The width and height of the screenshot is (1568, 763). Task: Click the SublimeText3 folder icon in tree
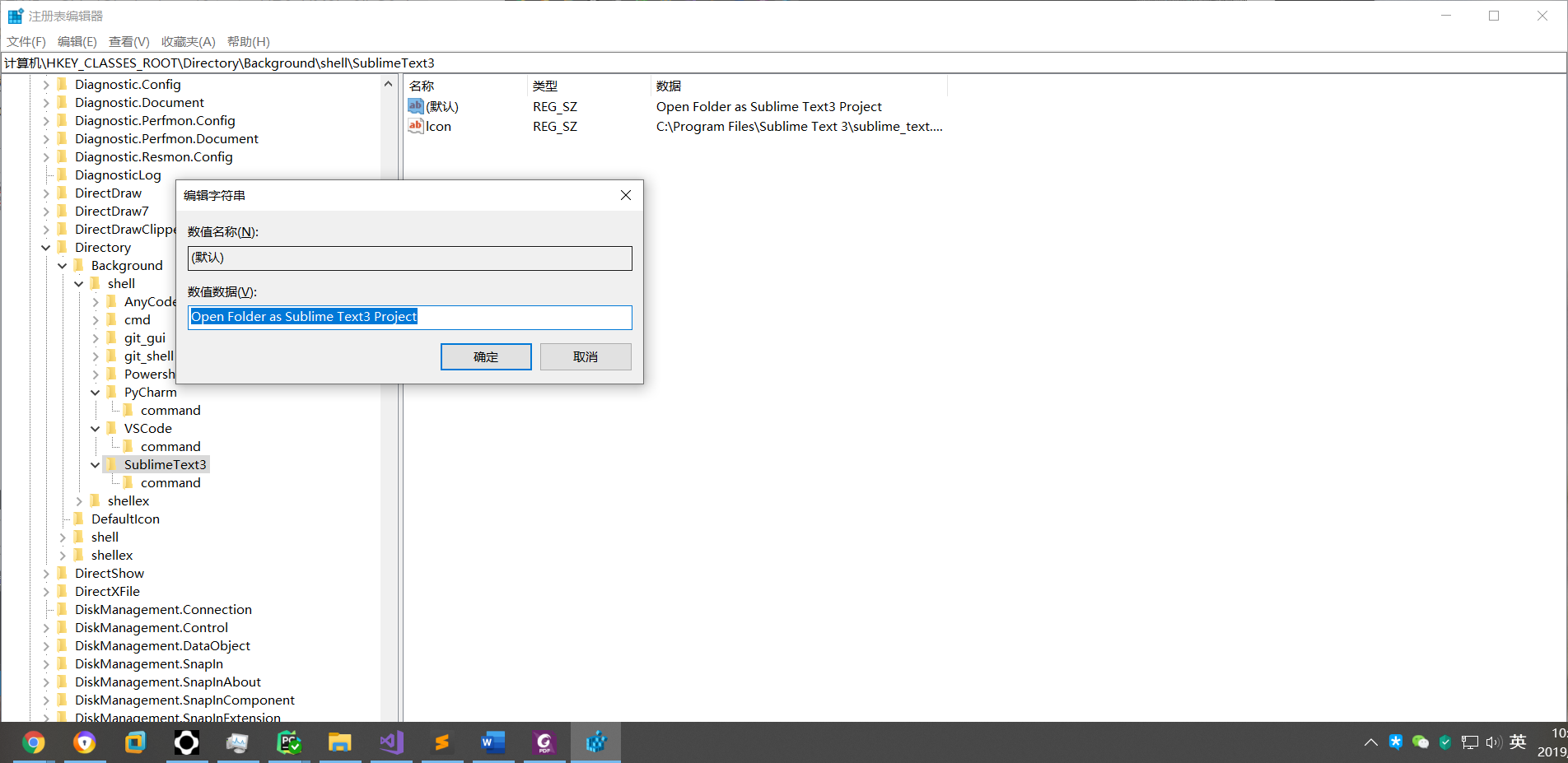point(113,464)
